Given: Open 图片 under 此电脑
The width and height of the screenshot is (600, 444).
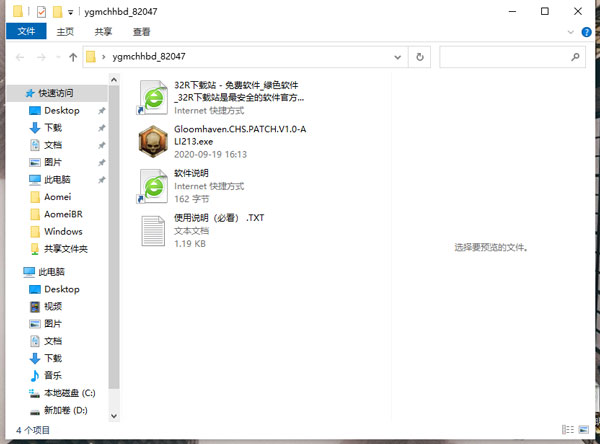Looking at the screenshot, I should tap(53, 323).
